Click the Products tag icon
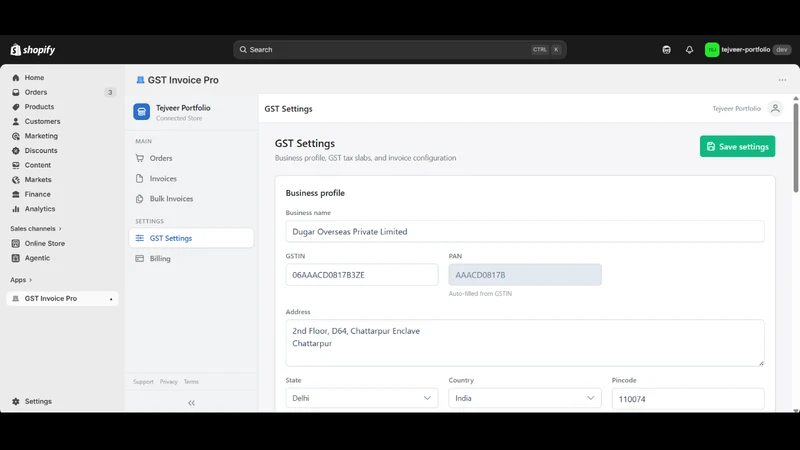Viewport: 800px width, 450px height. click(x=16, y=107)
